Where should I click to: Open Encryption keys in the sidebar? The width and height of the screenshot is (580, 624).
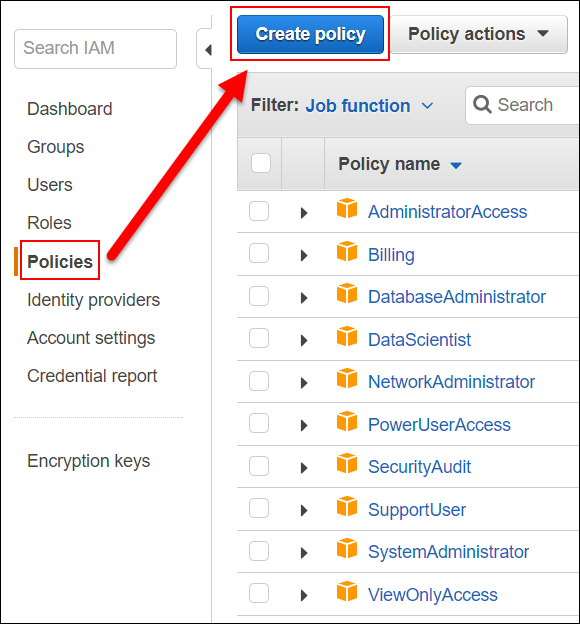tap(89, 461)
